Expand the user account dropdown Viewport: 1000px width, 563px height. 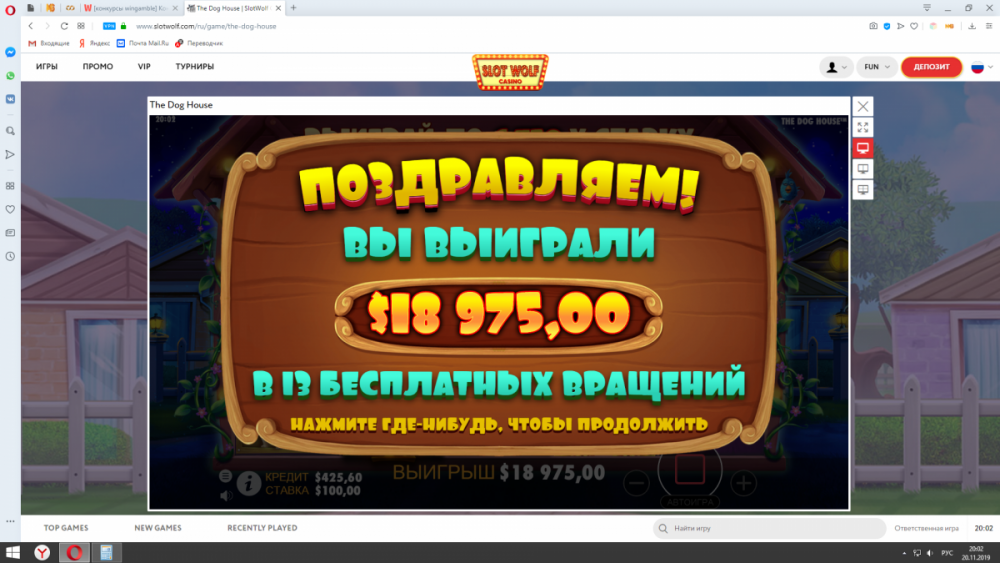tap(836, 67)
